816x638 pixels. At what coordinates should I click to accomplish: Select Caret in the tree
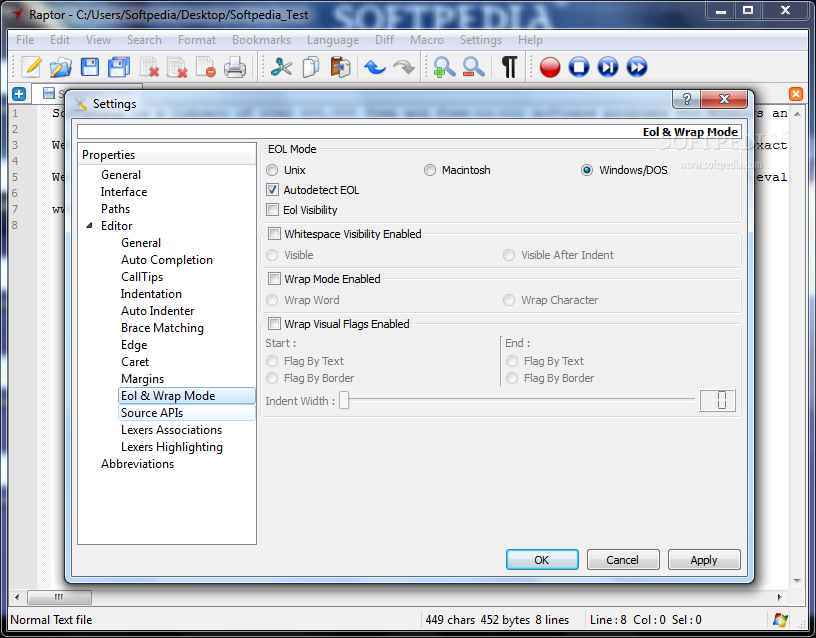tap(135, 362)
